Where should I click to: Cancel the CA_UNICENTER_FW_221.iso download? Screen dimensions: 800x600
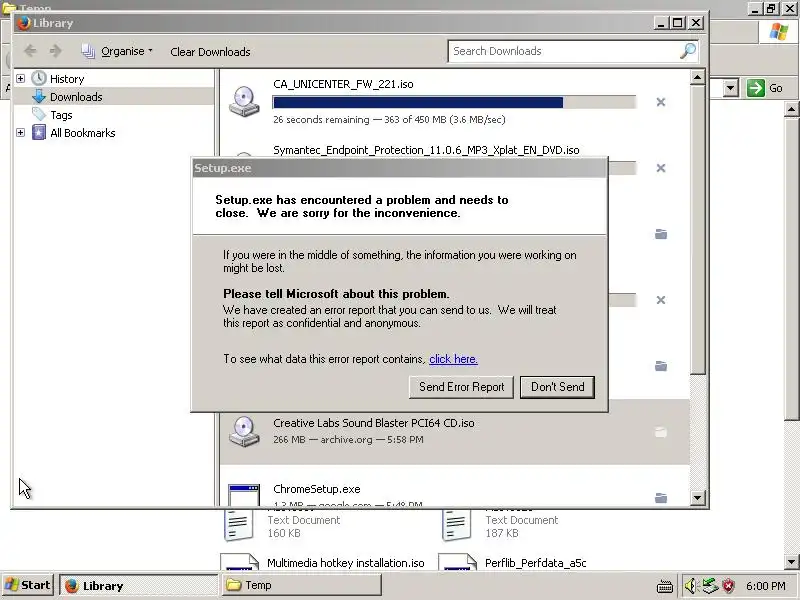(x=661, y=102)
